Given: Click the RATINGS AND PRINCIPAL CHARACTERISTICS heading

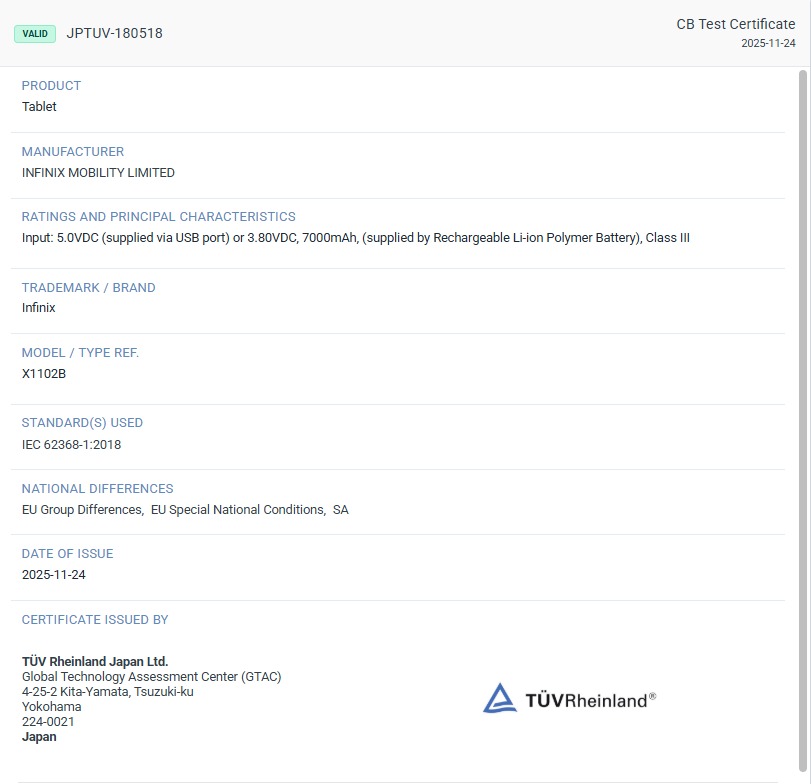Looking at the screenshot, I should click(x=158, y=217).
